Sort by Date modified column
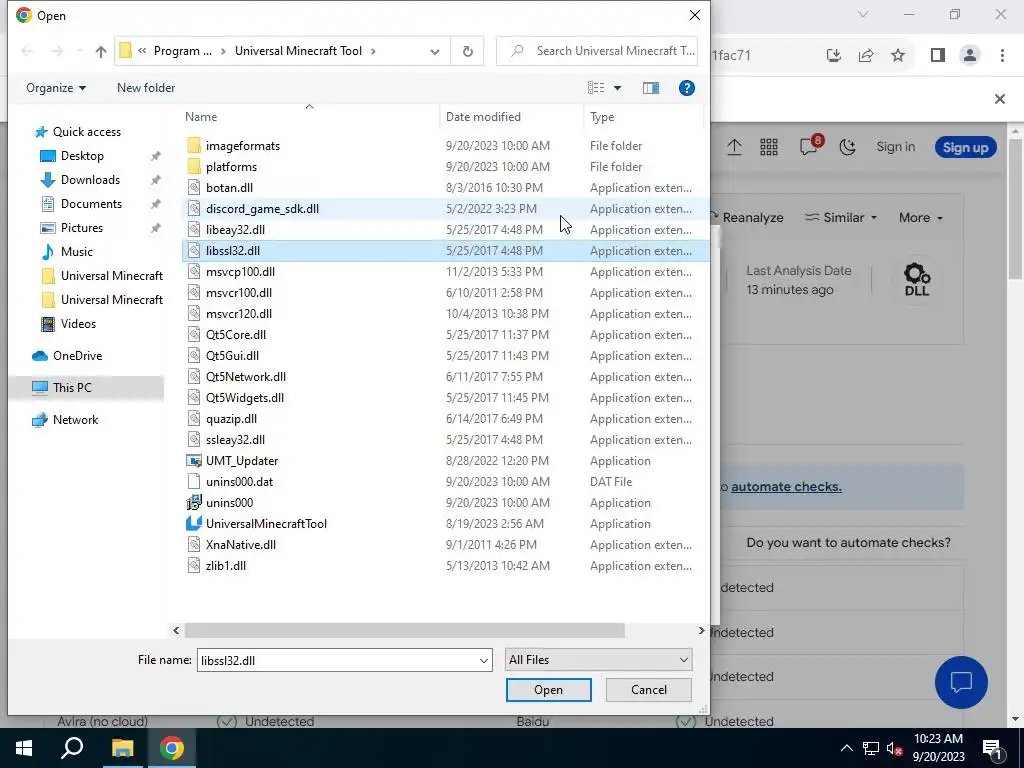 click(x=483, y=117)
